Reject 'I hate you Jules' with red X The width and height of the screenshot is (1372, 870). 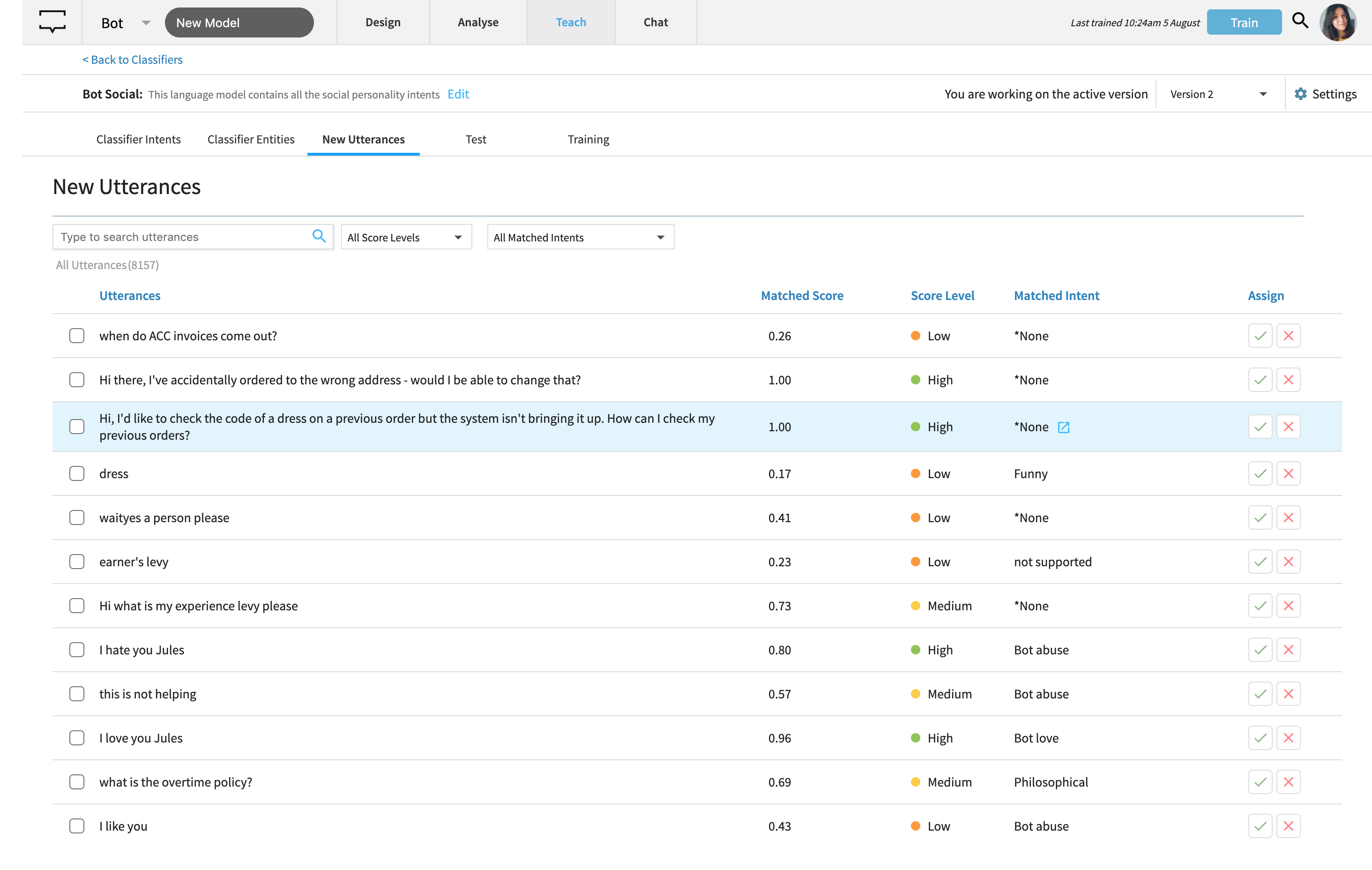coord(1288,650)
